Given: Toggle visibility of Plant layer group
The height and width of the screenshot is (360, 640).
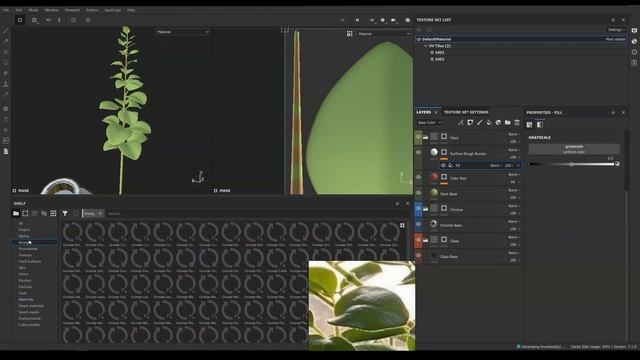Looking at the screenshot, I should (x=418, y=138).
